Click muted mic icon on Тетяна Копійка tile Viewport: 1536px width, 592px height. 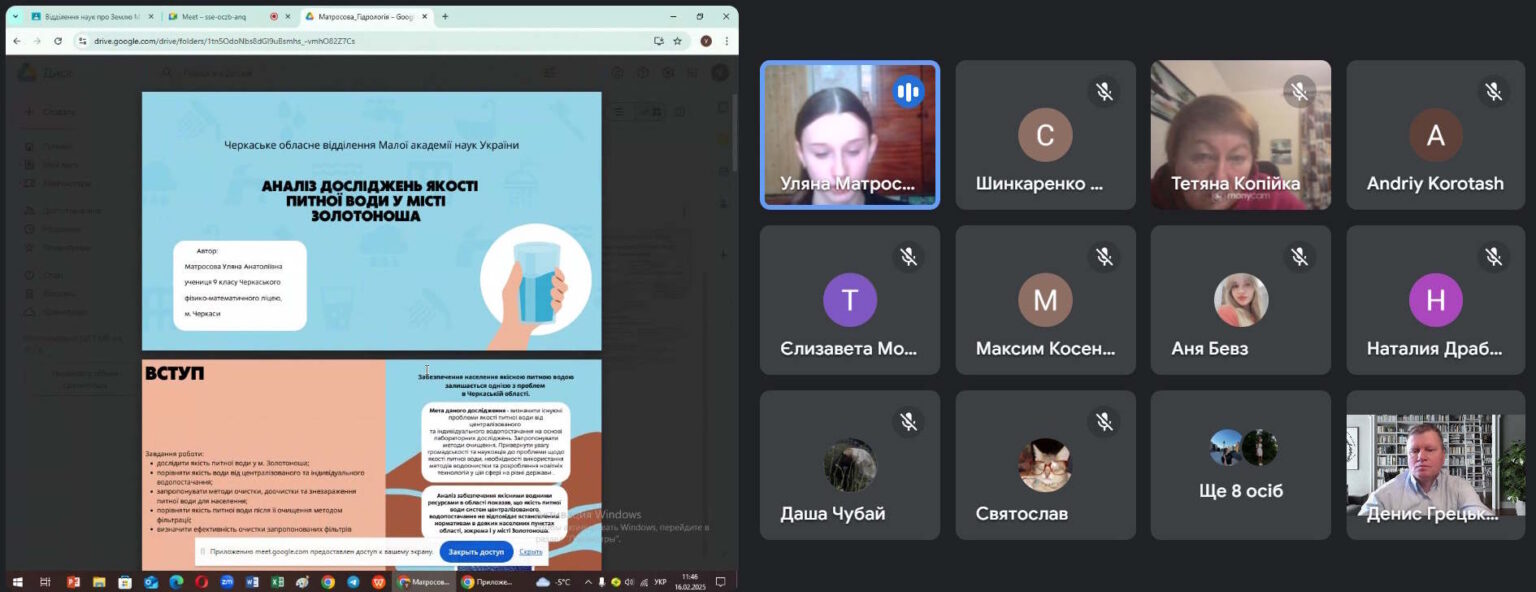coord(1299,92)
